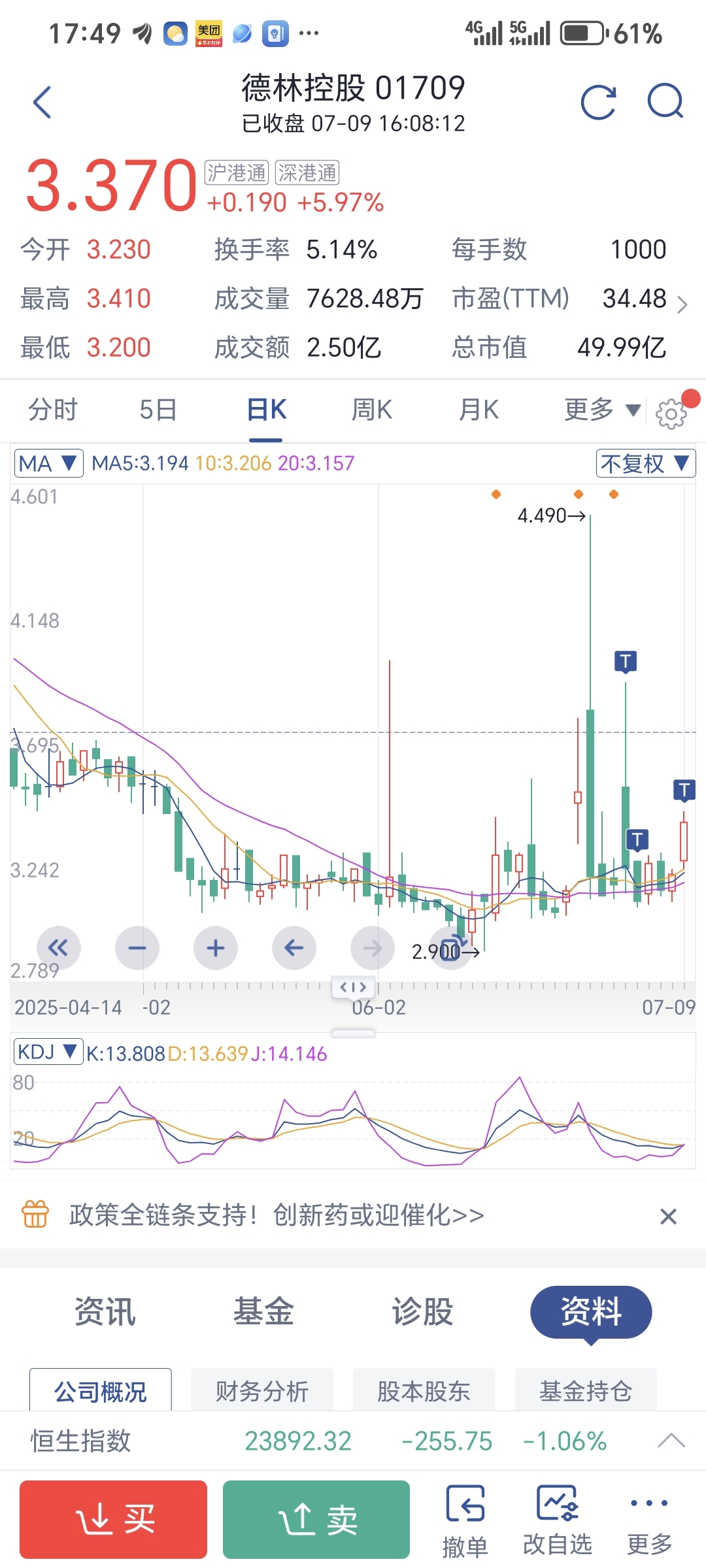706x1568 pixels.
Task: Tap the stock title 德林控股 01709
Action: click(353, 88)
